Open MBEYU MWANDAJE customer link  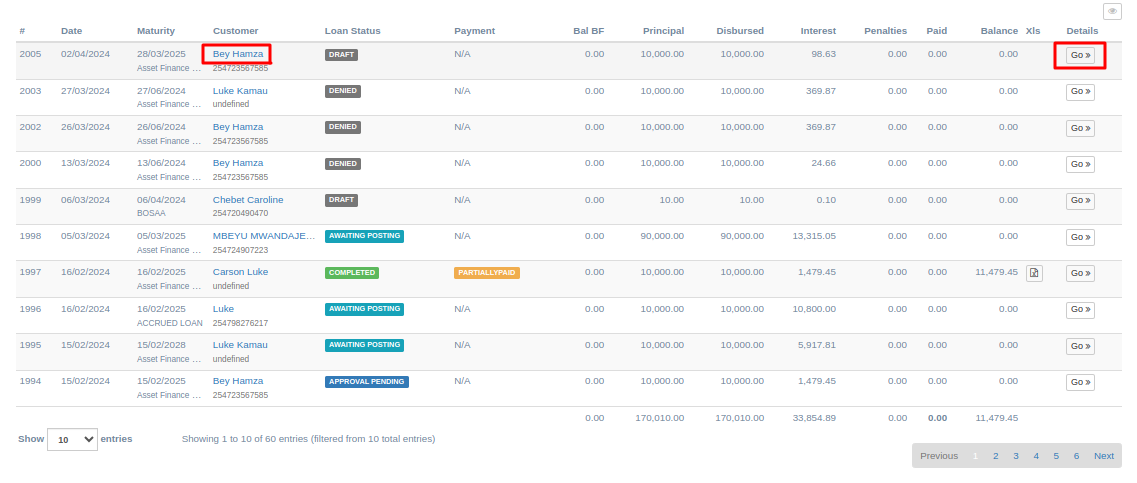pyautogui.click(x=264, y=236)
